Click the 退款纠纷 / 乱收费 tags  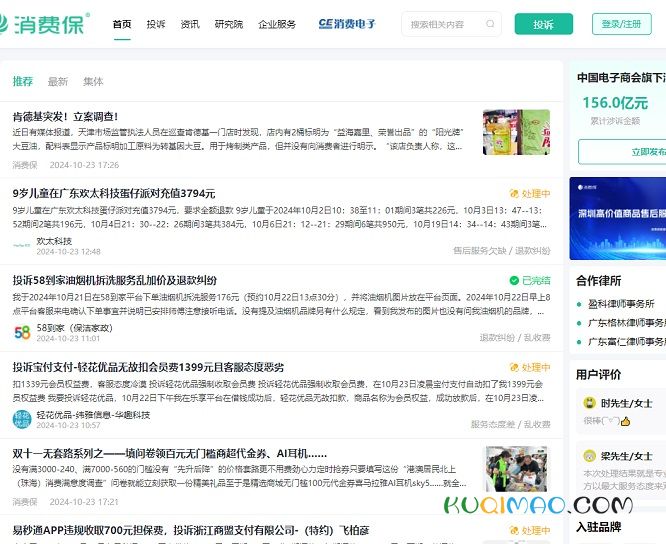[x=515, y=338]
